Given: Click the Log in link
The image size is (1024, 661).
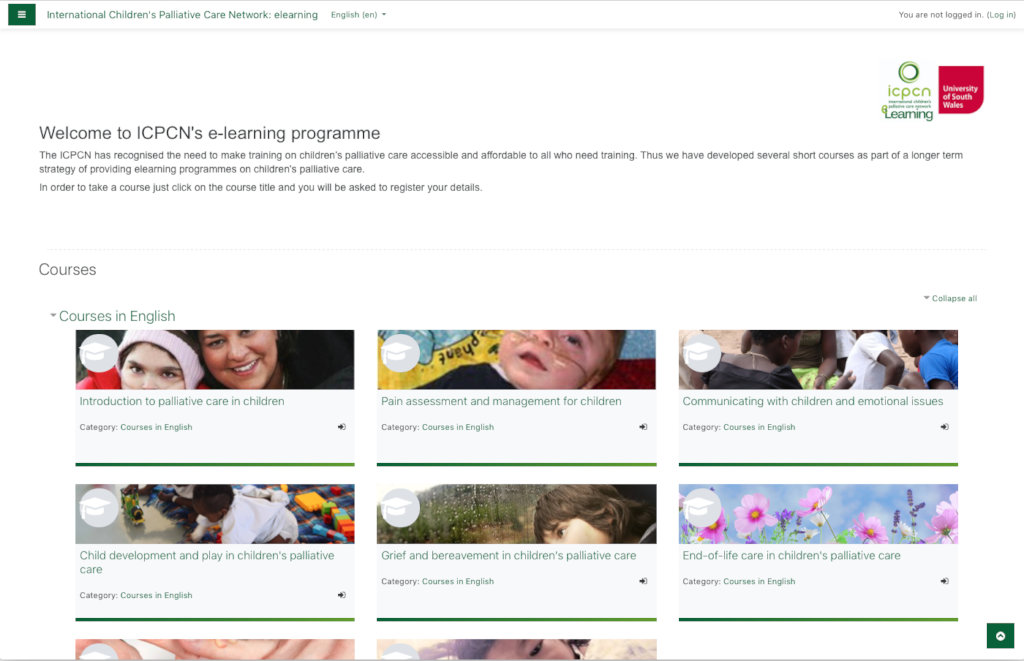Looking at the screenshot, I should pyautogui.click(x=1001, y=14).
